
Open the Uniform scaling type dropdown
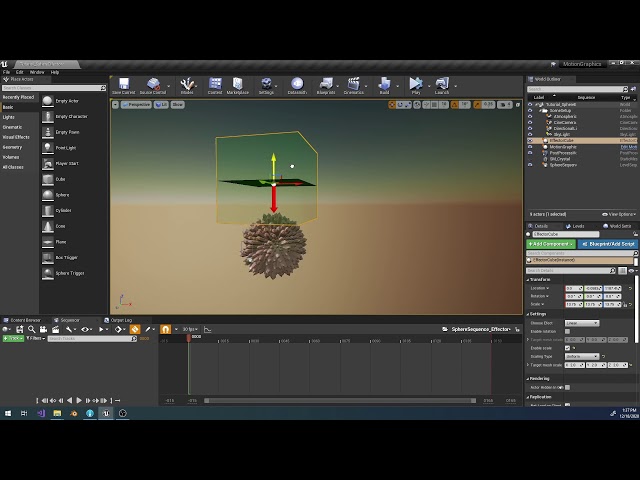click(x=582, y=356)
